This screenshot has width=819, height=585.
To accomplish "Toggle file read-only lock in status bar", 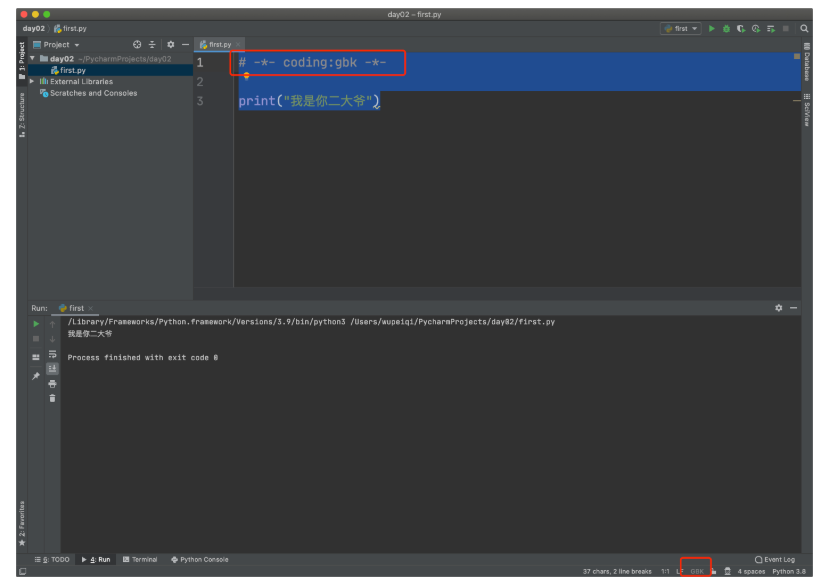I will coord(713,571).
